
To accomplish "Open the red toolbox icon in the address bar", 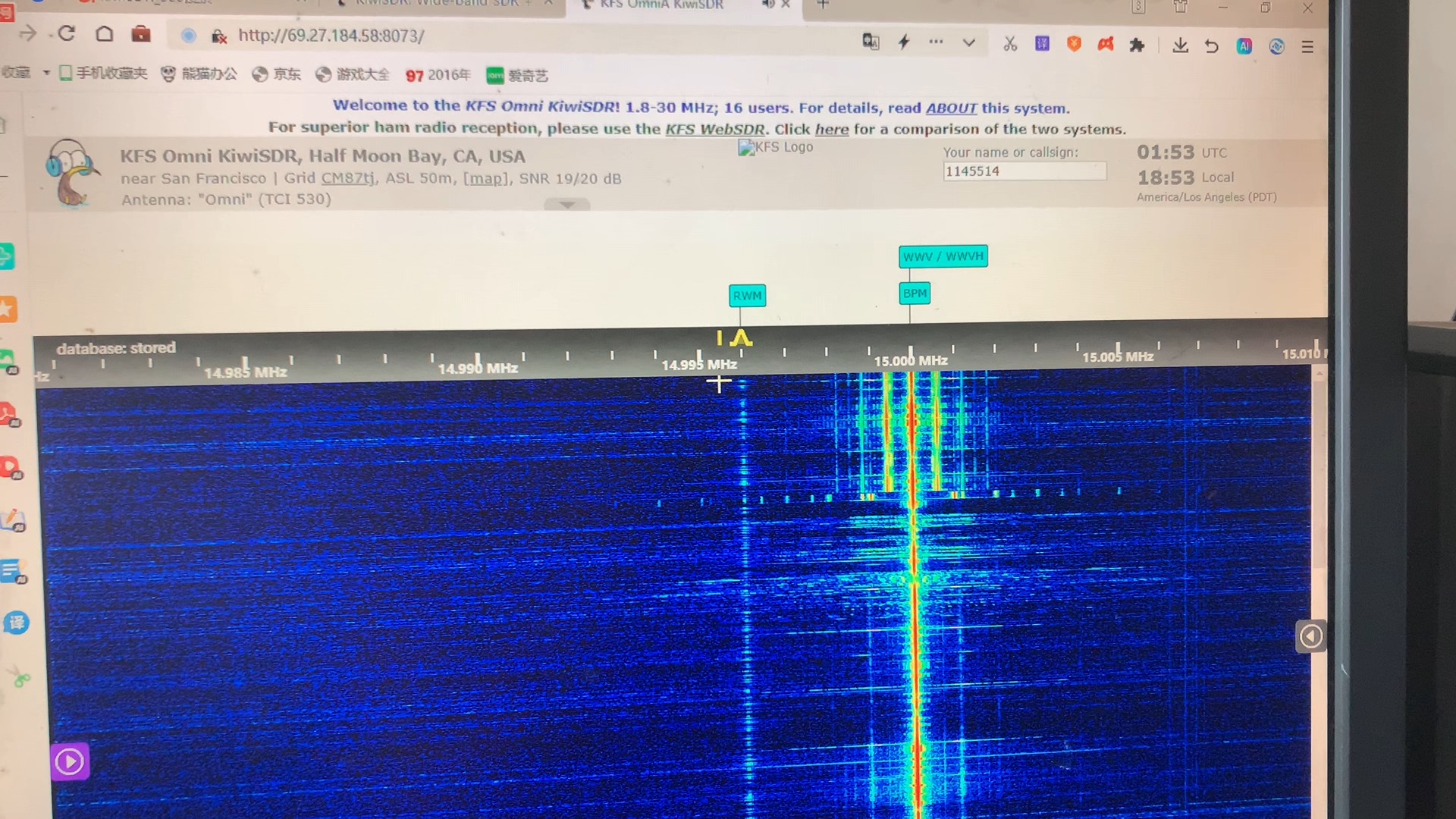I will click(141, 34).
